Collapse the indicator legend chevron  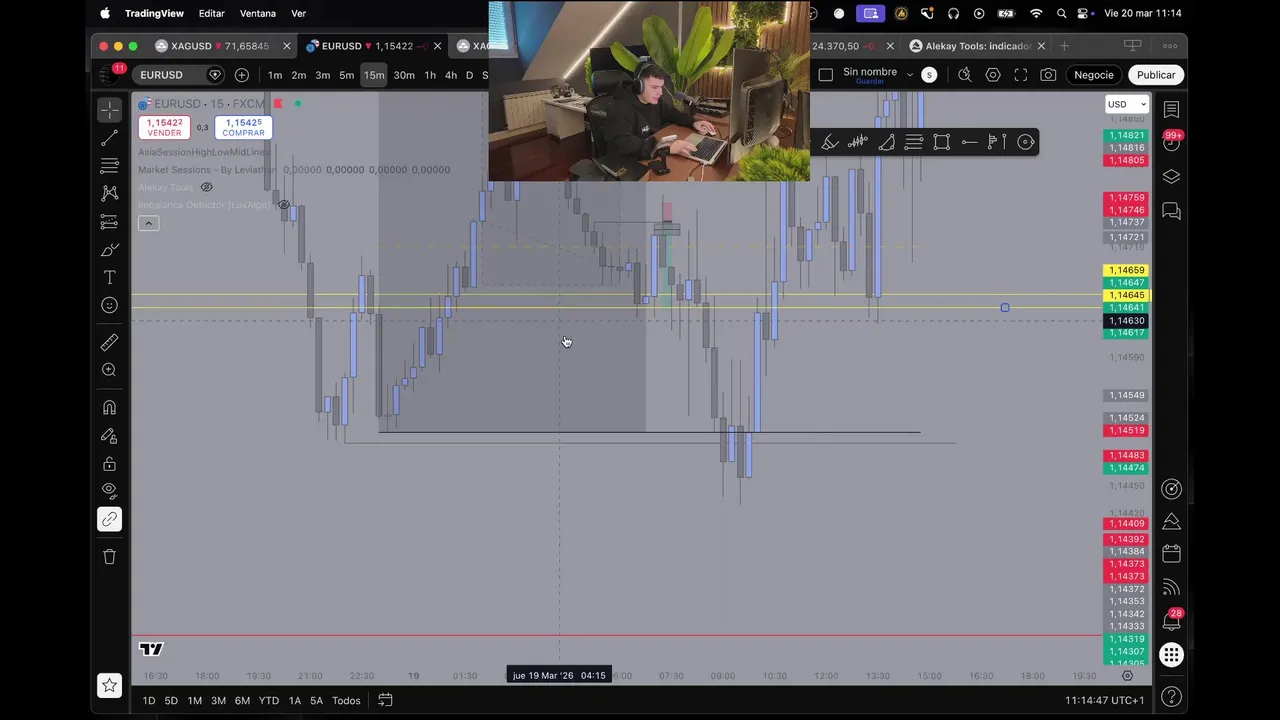148,223
